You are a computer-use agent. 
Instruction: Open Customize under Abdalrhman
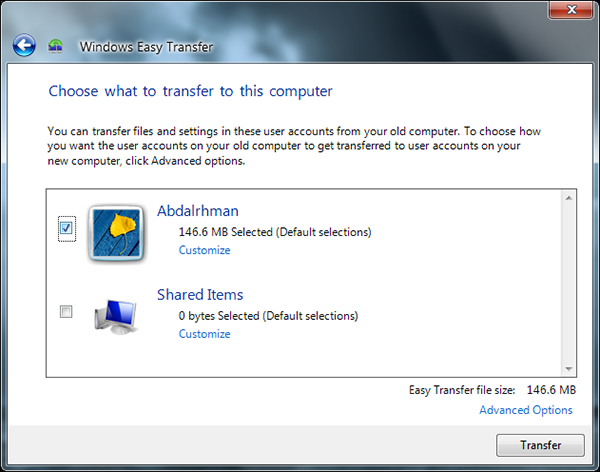tap(204, 250)
